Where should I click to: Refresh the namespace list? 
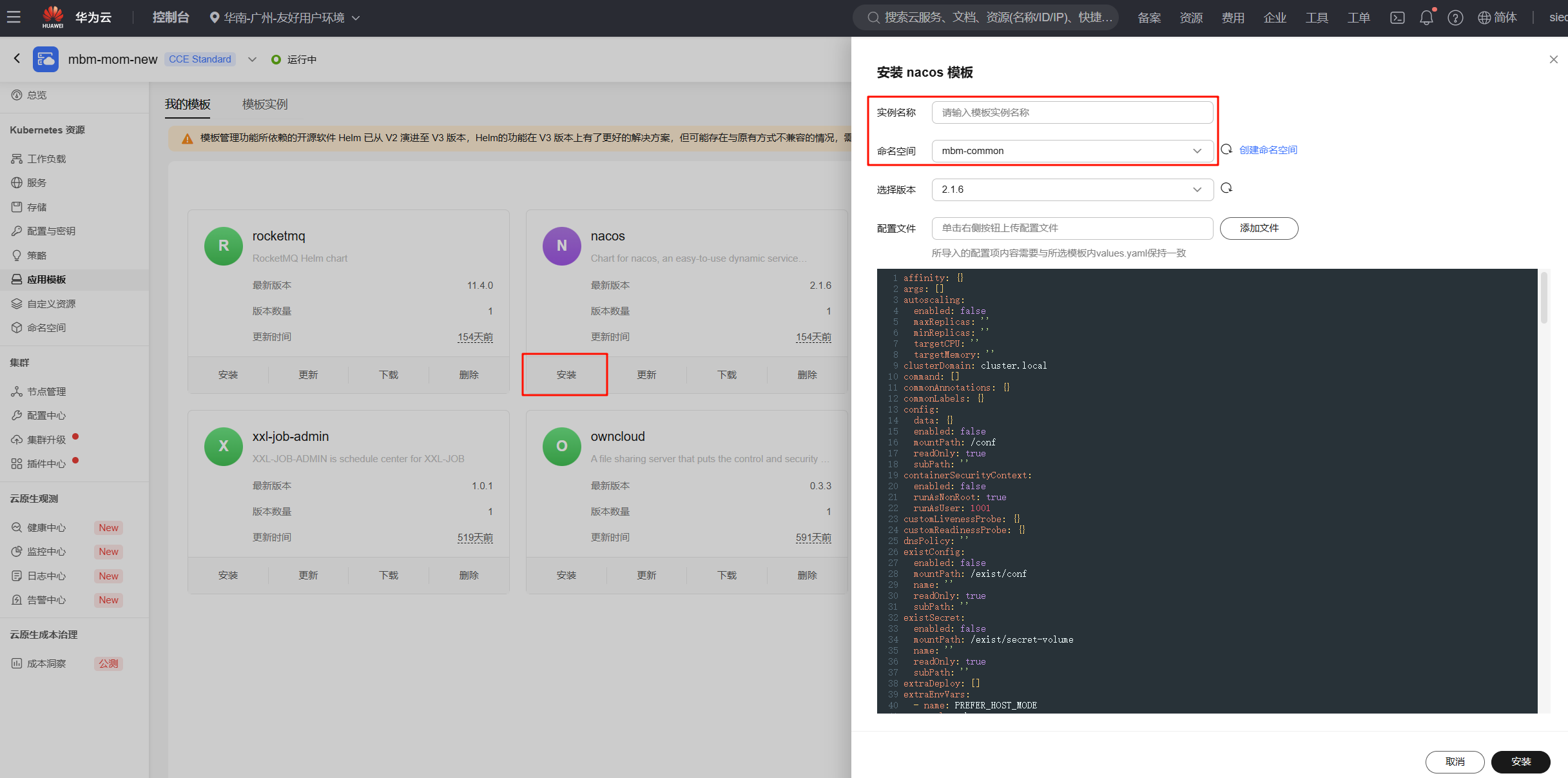click(1226, 150)
